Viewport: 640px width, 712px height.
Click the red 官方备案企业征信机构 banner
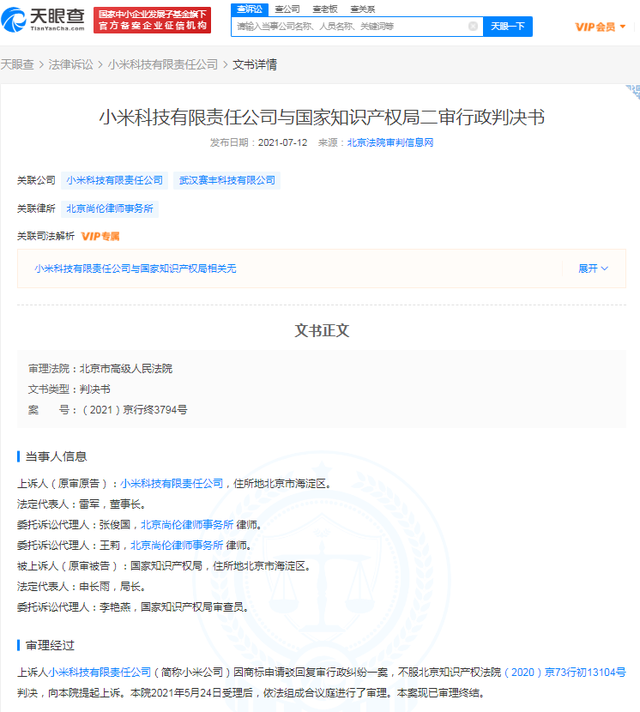pos(153,18)
